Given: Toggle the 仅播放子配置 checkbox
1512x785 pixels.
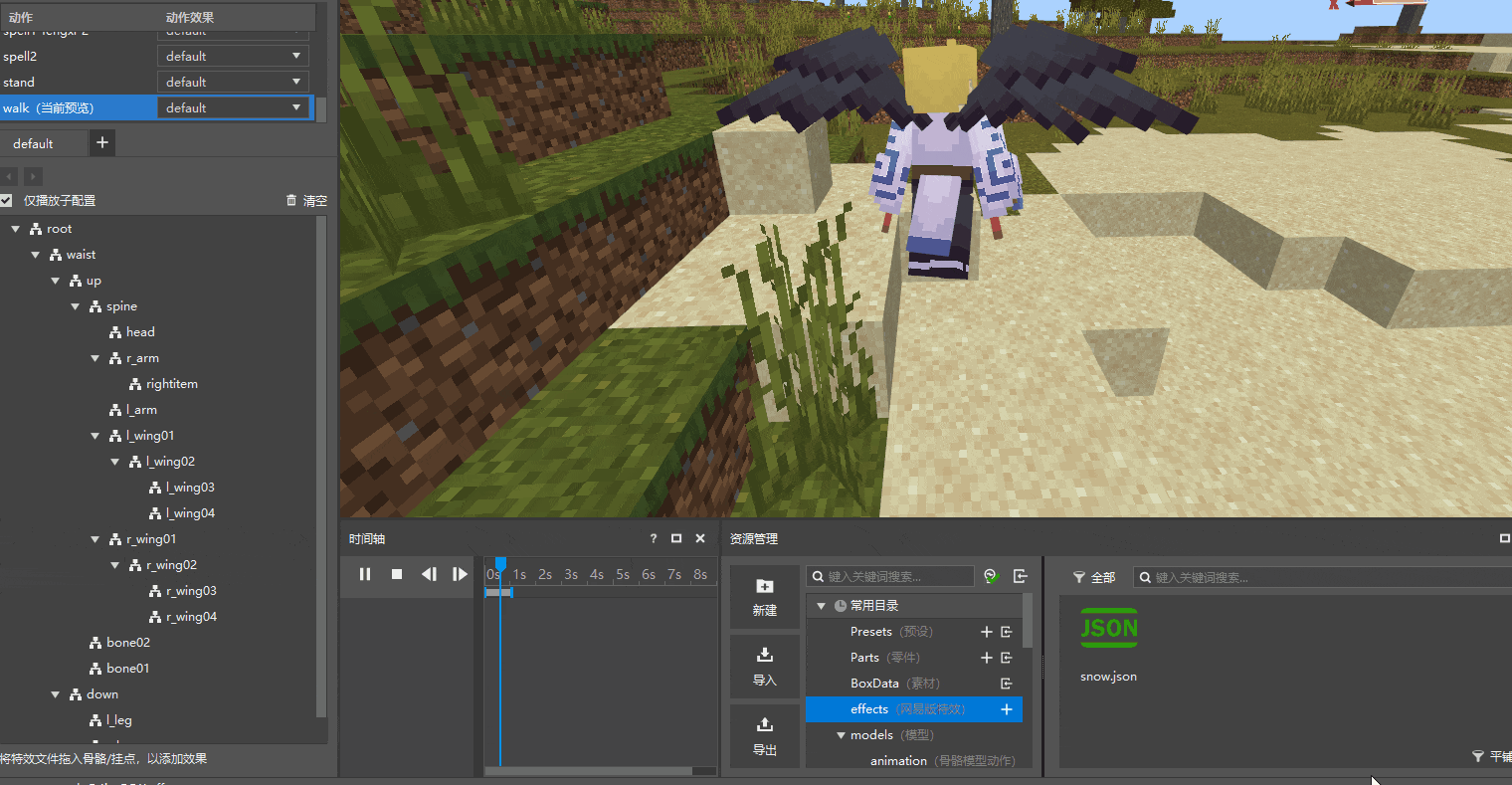Looking at the screenshot, I should [7, 201].
